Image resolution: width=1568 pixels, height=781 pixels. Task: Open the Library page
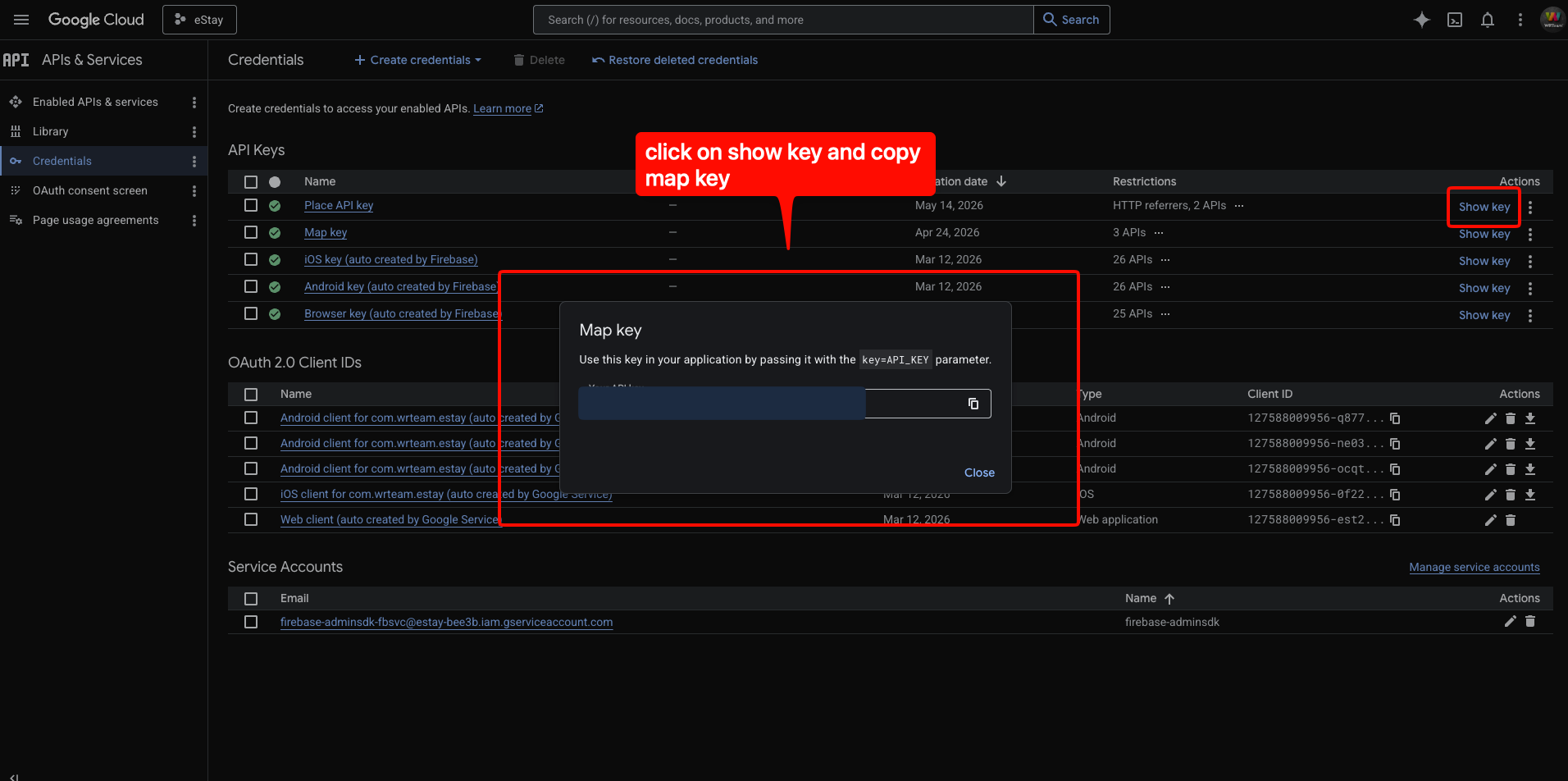[50, 131]
